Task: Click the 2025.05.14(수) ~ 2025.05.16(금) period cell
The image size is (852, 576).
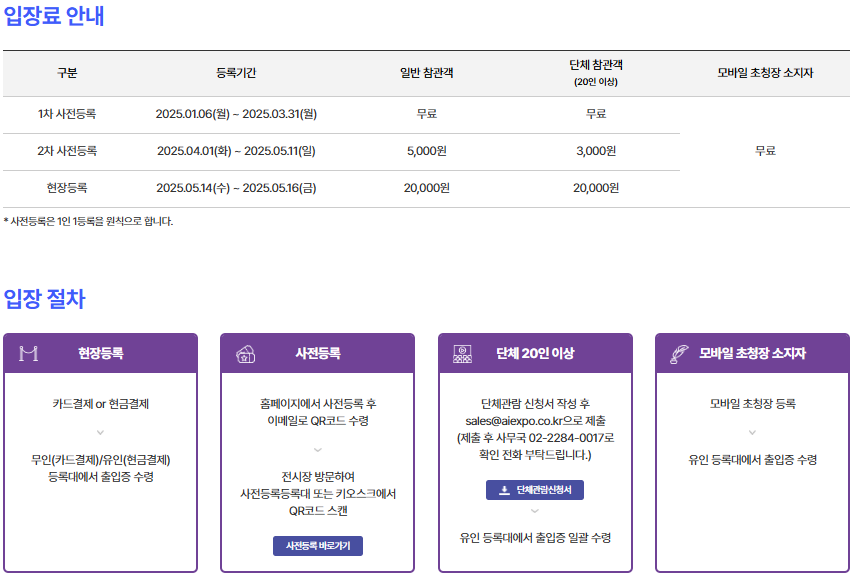Action: pyautogui.click(x=236, y=188)
